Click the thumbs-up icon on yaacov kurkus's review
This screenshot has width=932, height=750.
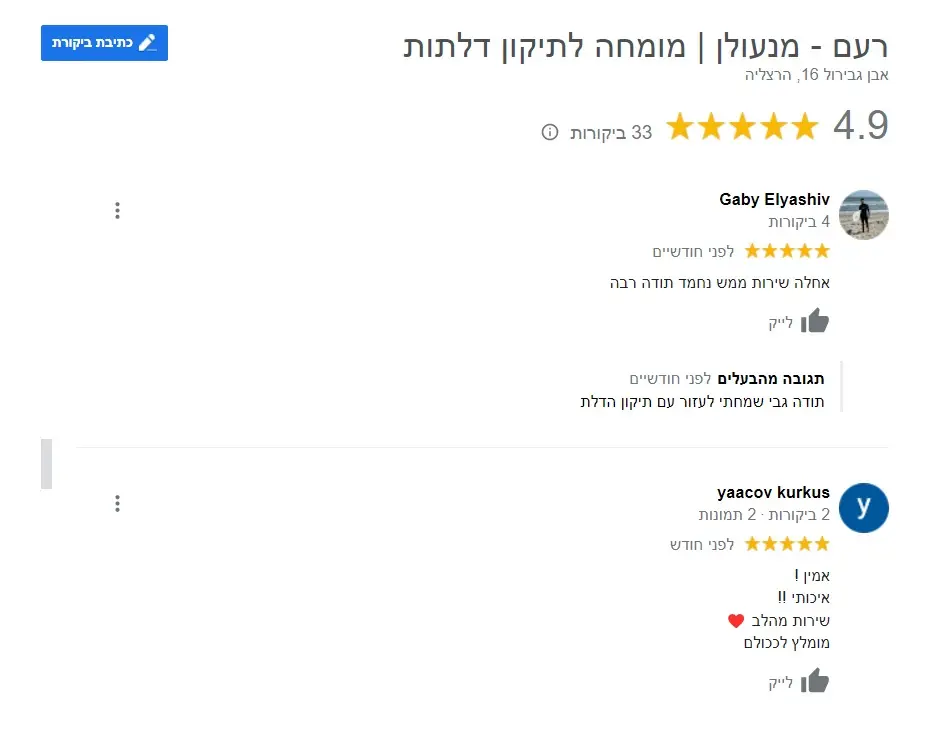815,680
